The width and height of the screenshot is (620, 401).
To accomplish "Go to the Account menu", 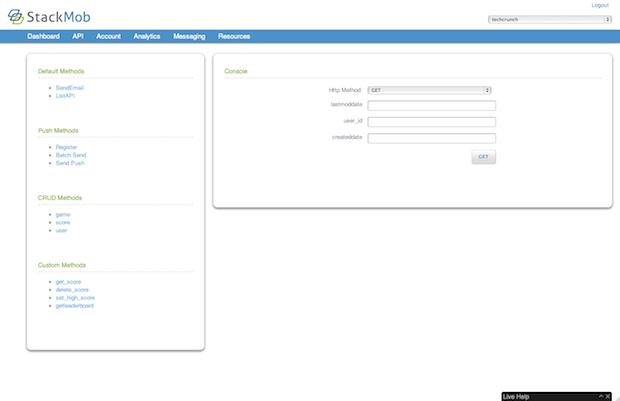I will point(108,36).
